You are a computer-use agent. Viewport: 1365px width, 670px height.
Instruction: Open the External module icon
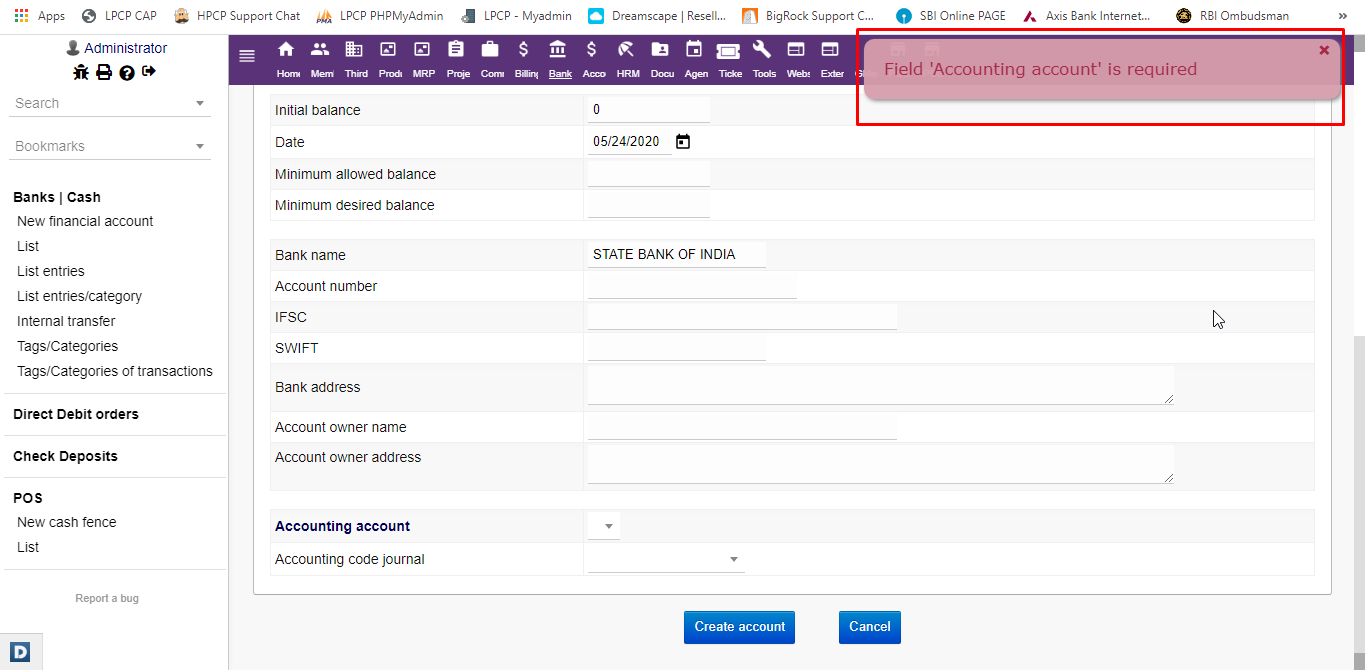[x=830, y=50]
